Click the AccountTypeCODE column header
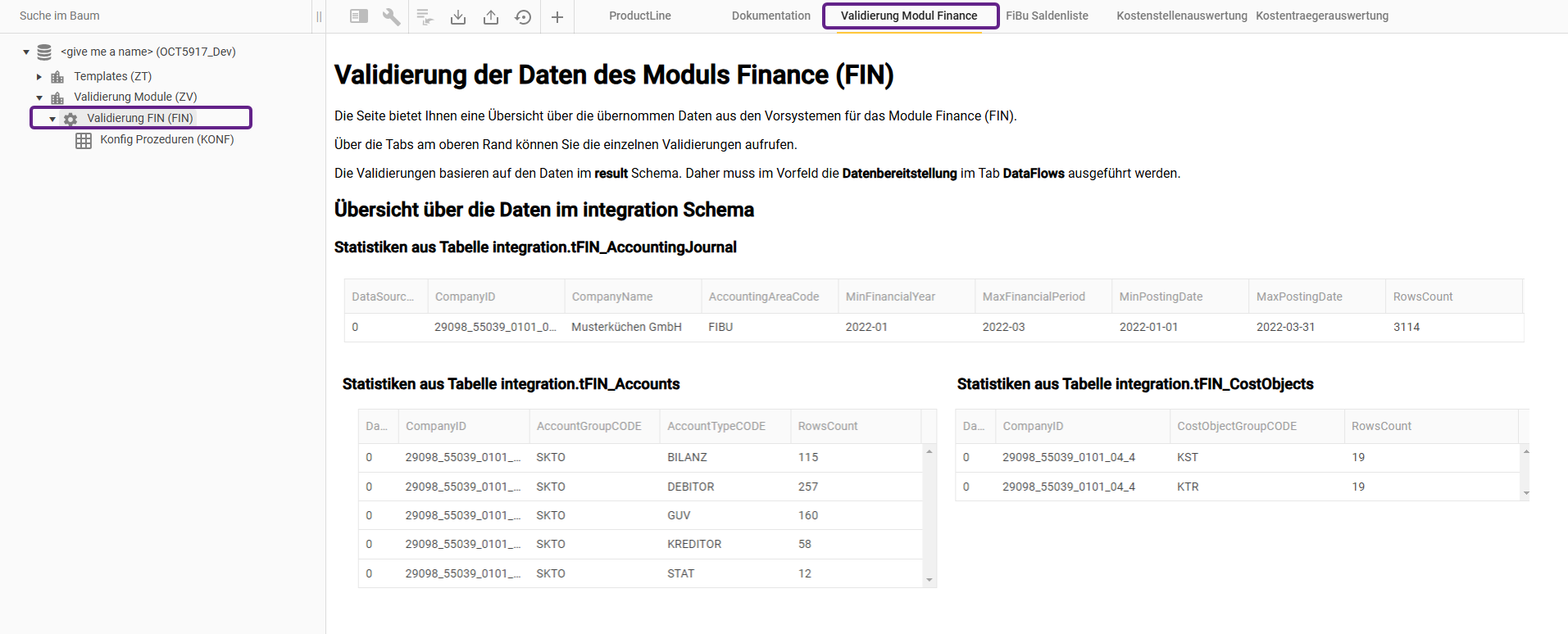Viewport: 1568px width, 634px height. [716, 426]
